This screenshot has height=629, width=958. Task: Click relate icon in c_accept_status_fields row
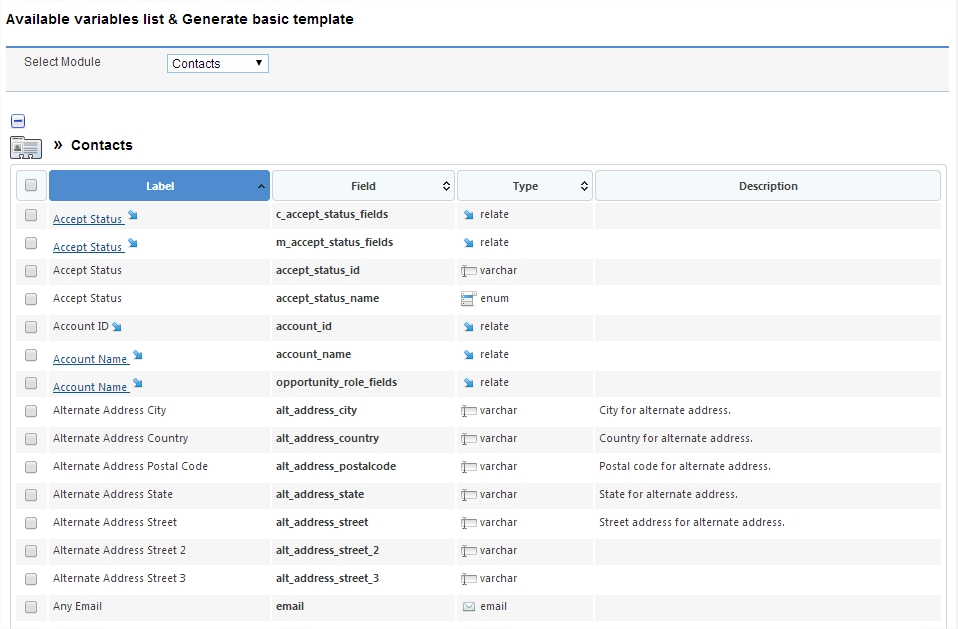tap(468, 215)
